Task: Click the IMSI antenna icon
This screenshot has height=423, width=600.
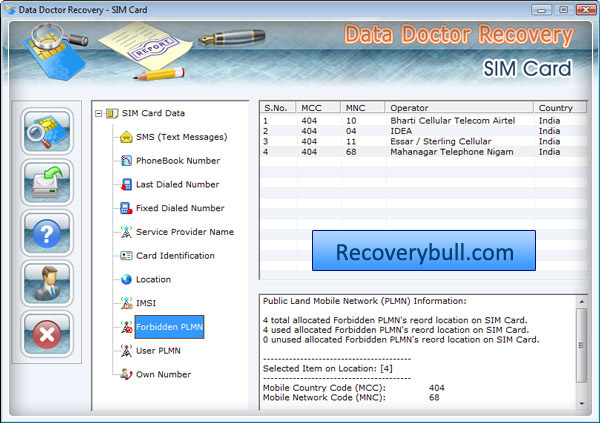Action: [x=126, y=303]
